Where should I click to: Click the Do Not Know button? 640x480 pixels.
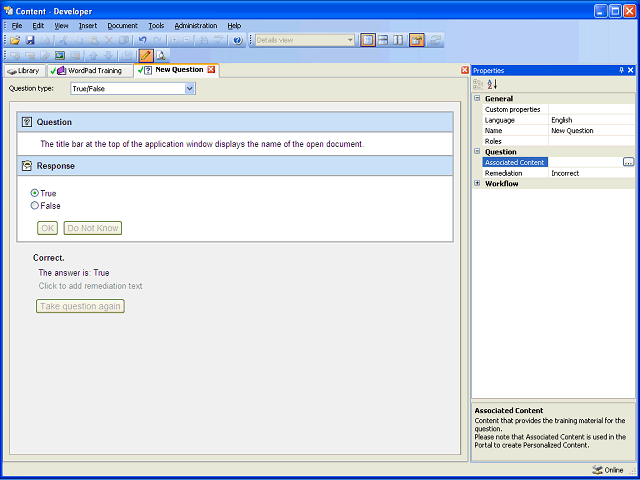point(93,228)
